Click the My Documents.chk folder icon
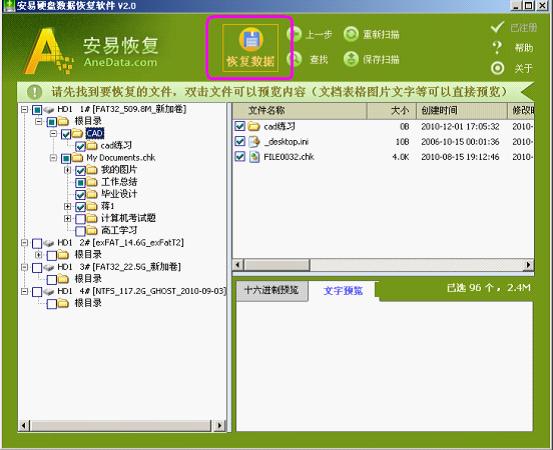The height and width of the screenshot is (450, 553). 77,158
